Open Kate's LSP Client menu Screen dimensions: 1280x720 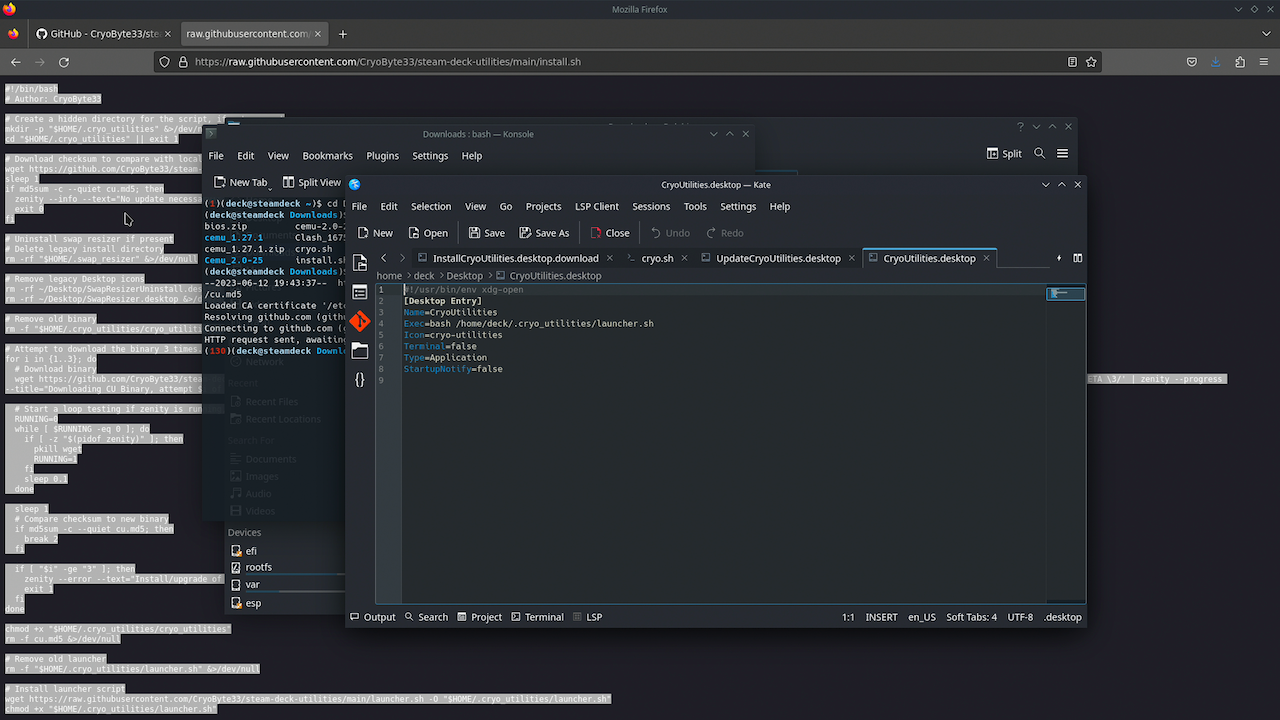point(597,206)
